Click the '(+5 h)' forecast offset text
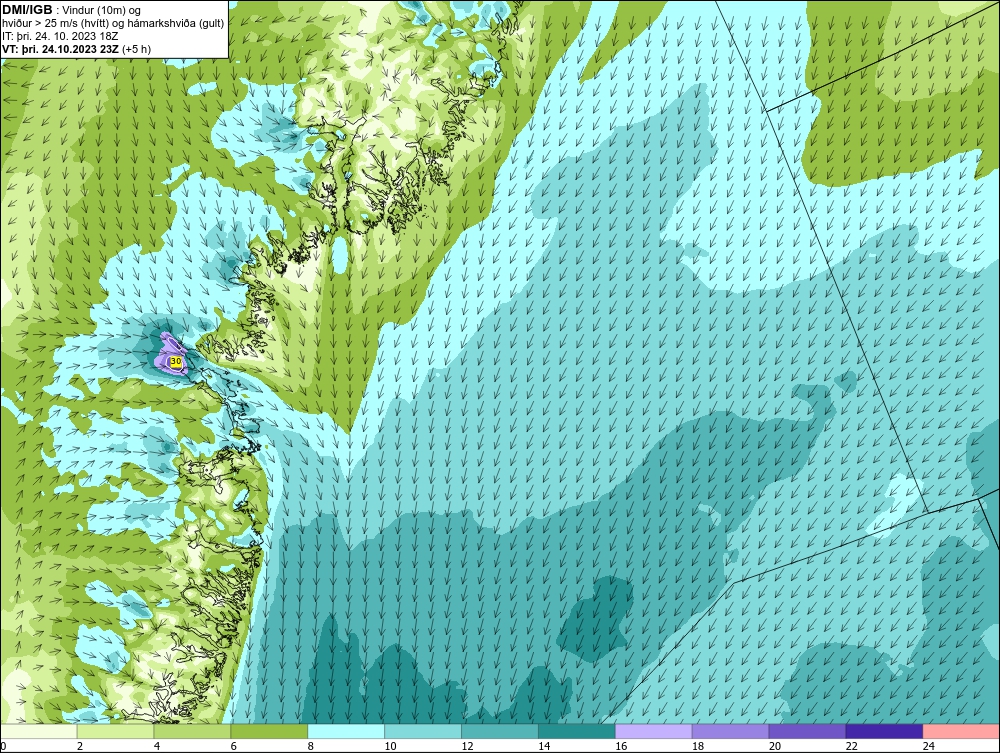The image size is (1000, 753). (136, 49)
